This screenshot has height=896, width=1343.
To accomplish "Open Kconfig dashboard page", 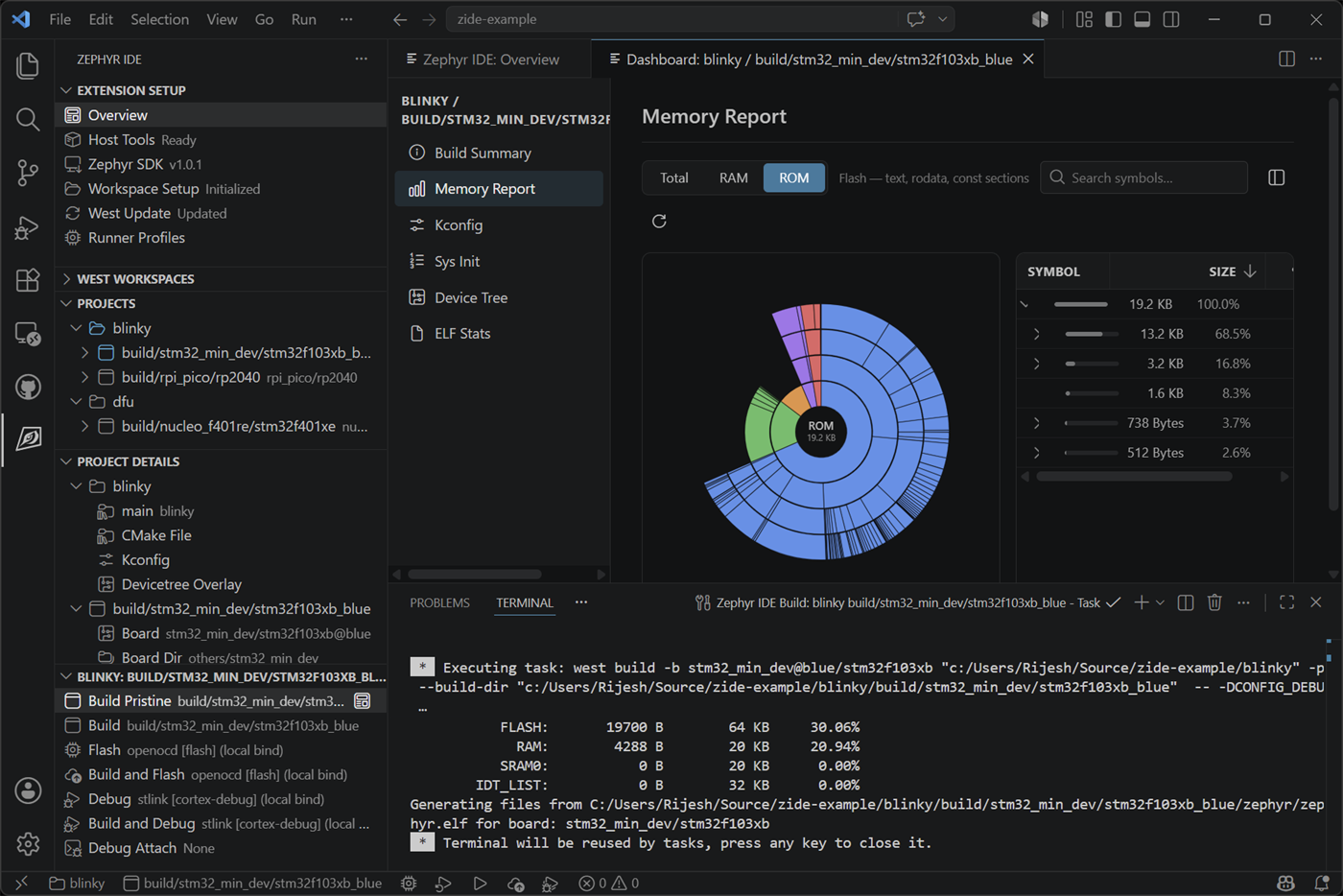I will point(499,224).
